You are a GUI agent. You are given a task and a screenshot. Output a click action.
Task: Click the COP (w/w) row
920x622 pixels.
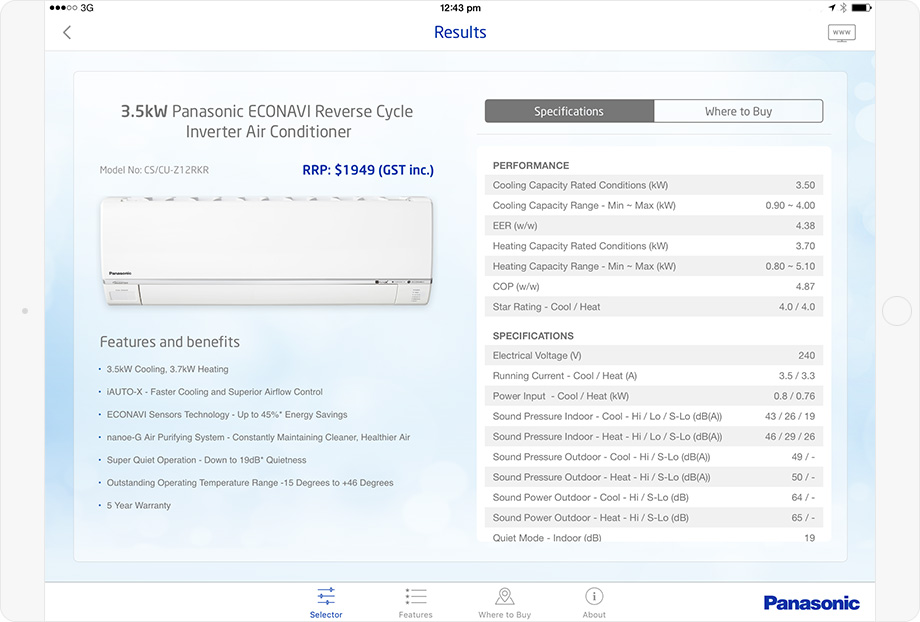(654, 286)
